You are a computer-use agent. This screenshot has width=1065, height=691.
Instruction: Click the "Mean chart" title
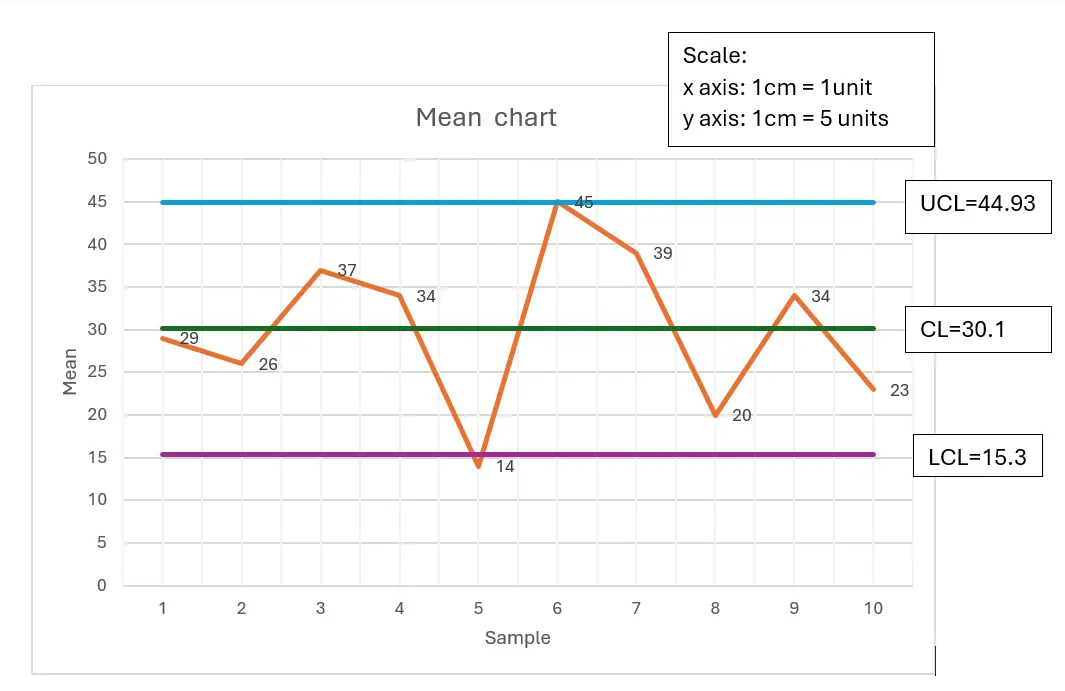pos(486,118)
